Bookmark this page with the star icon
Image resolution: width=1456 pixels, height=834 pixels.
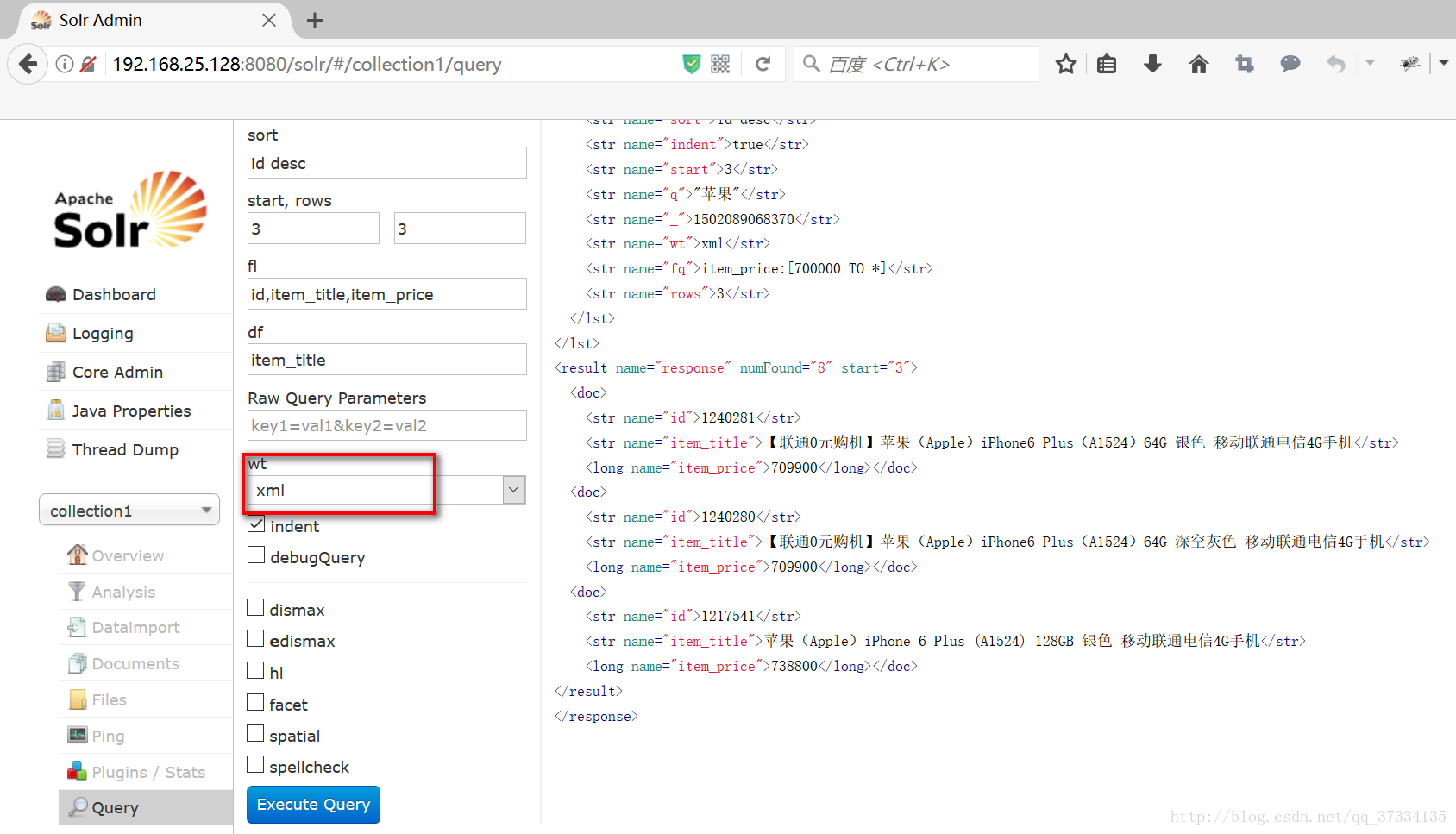[1066, 64]
